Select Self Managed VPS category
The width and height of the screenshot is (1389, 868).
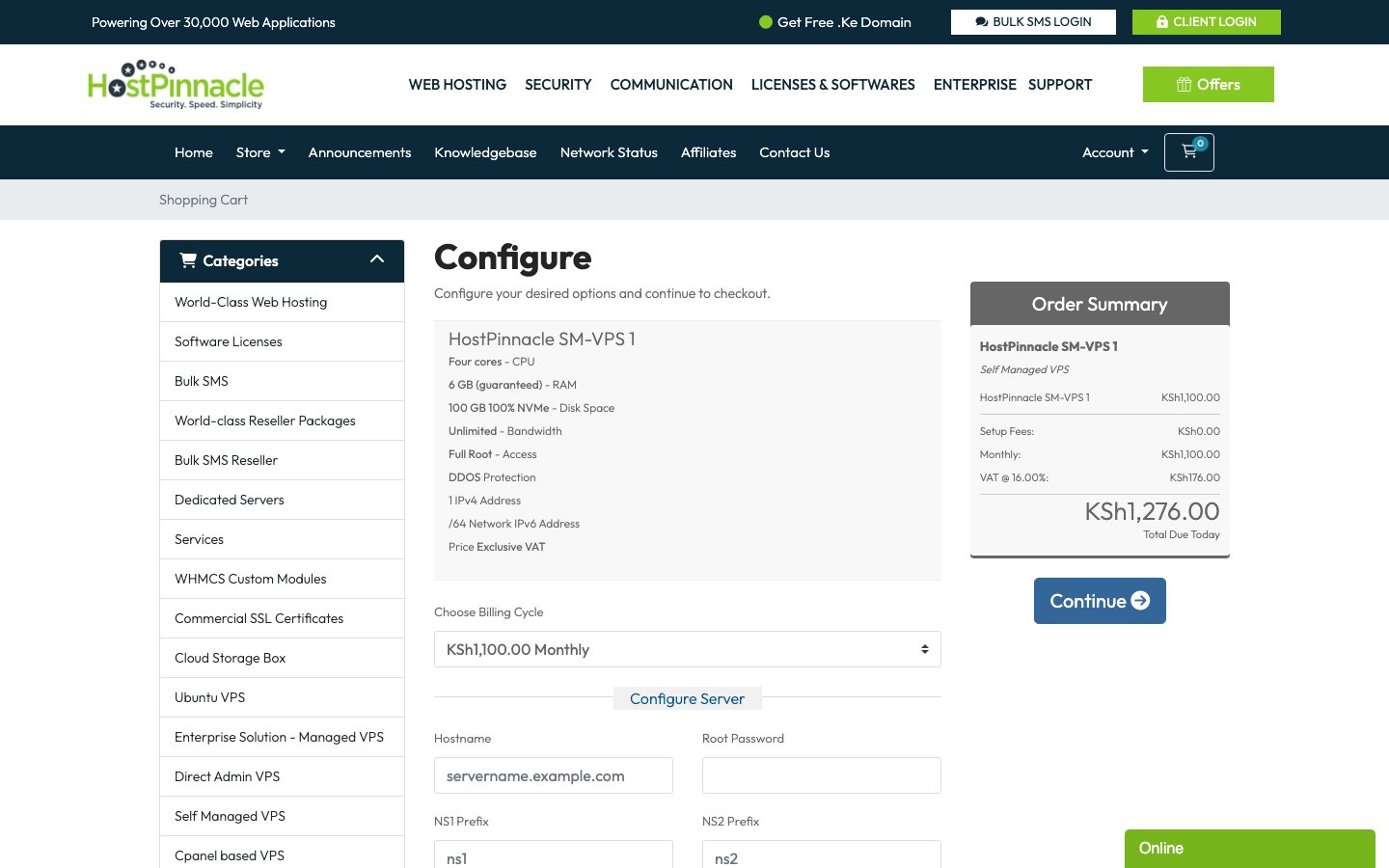tap(282, 816)
